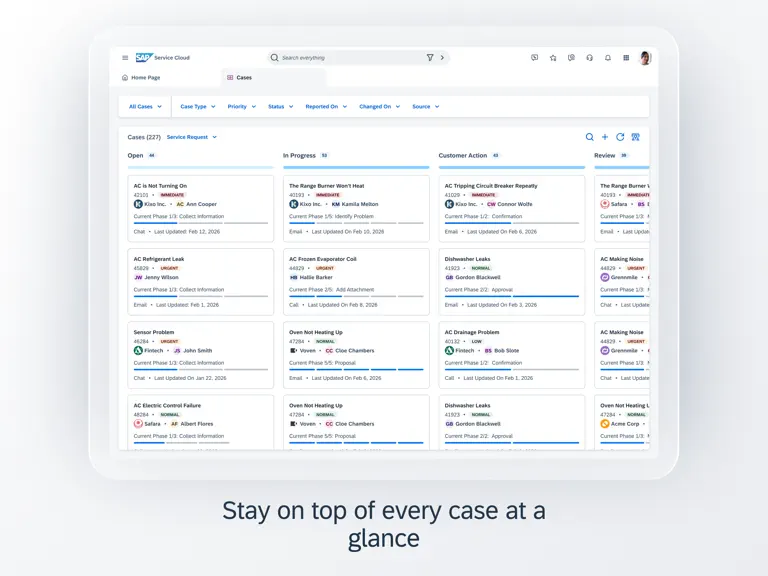Click LOW tag on AC Drainage Problem
This screenshot has height=576, width=768.
(477, 341)
